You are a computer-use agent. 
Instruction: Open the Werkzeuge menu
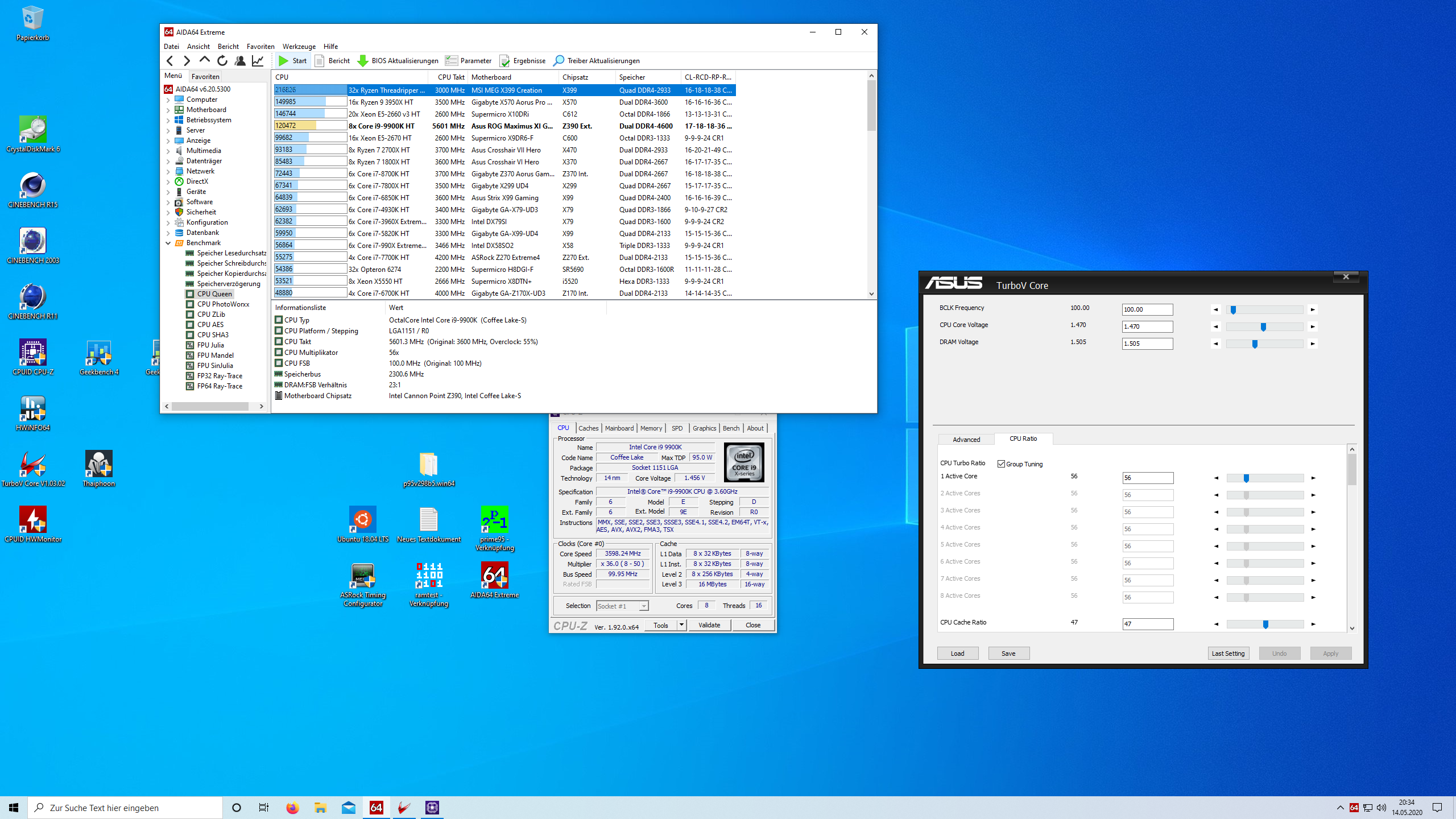click(299, 47)
